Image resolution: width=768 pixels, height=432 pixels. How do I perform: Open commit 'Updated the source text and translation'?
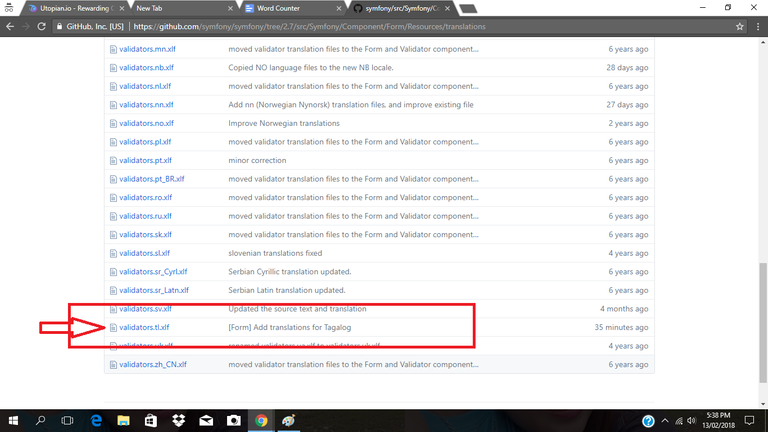tap(297, 309)
